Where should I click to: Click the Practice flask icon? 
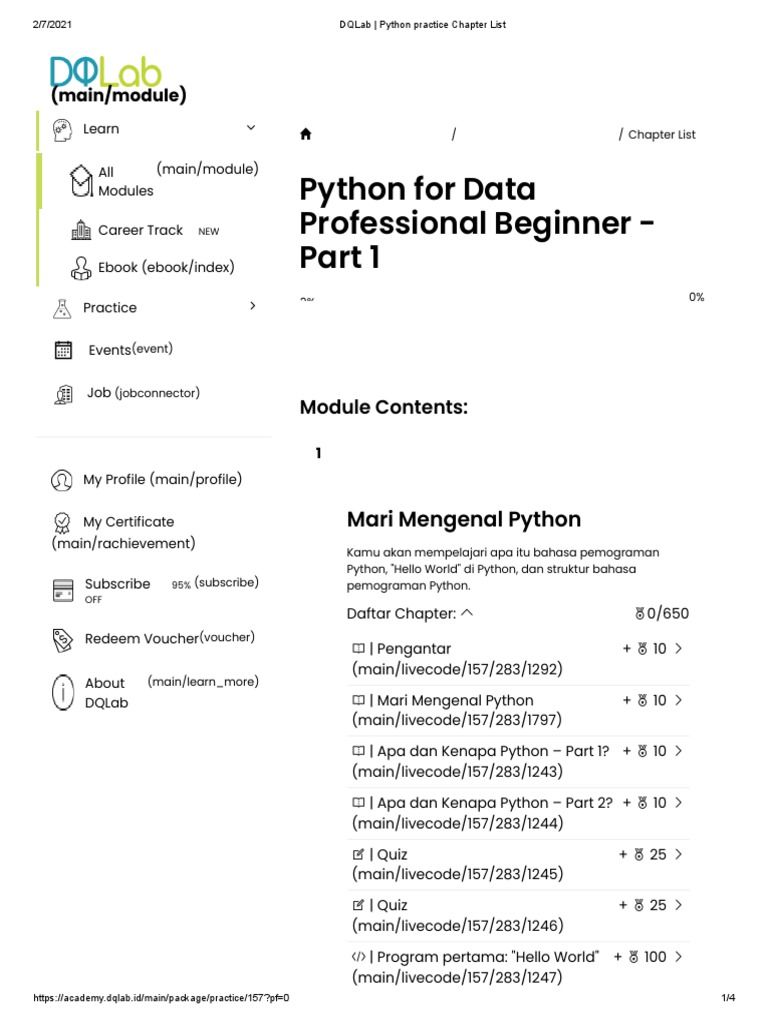(x=63, y=308)
